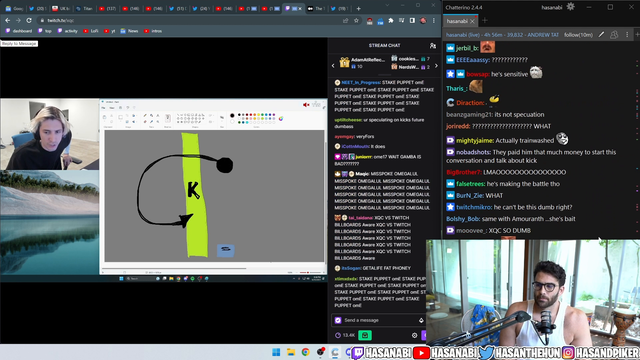
Task: Open Windows Start menu on taskbar
Action: tap(276, 352)
